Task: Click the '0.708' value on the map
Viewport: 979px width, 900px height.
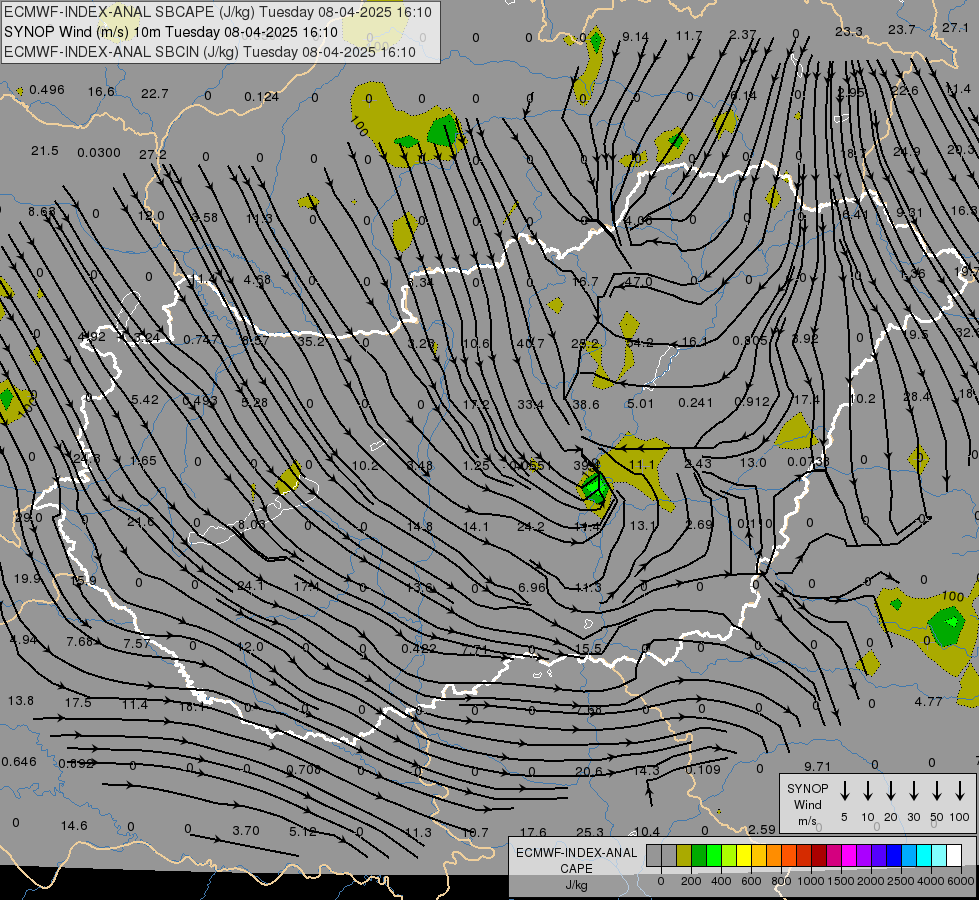Action: (303, 769)
